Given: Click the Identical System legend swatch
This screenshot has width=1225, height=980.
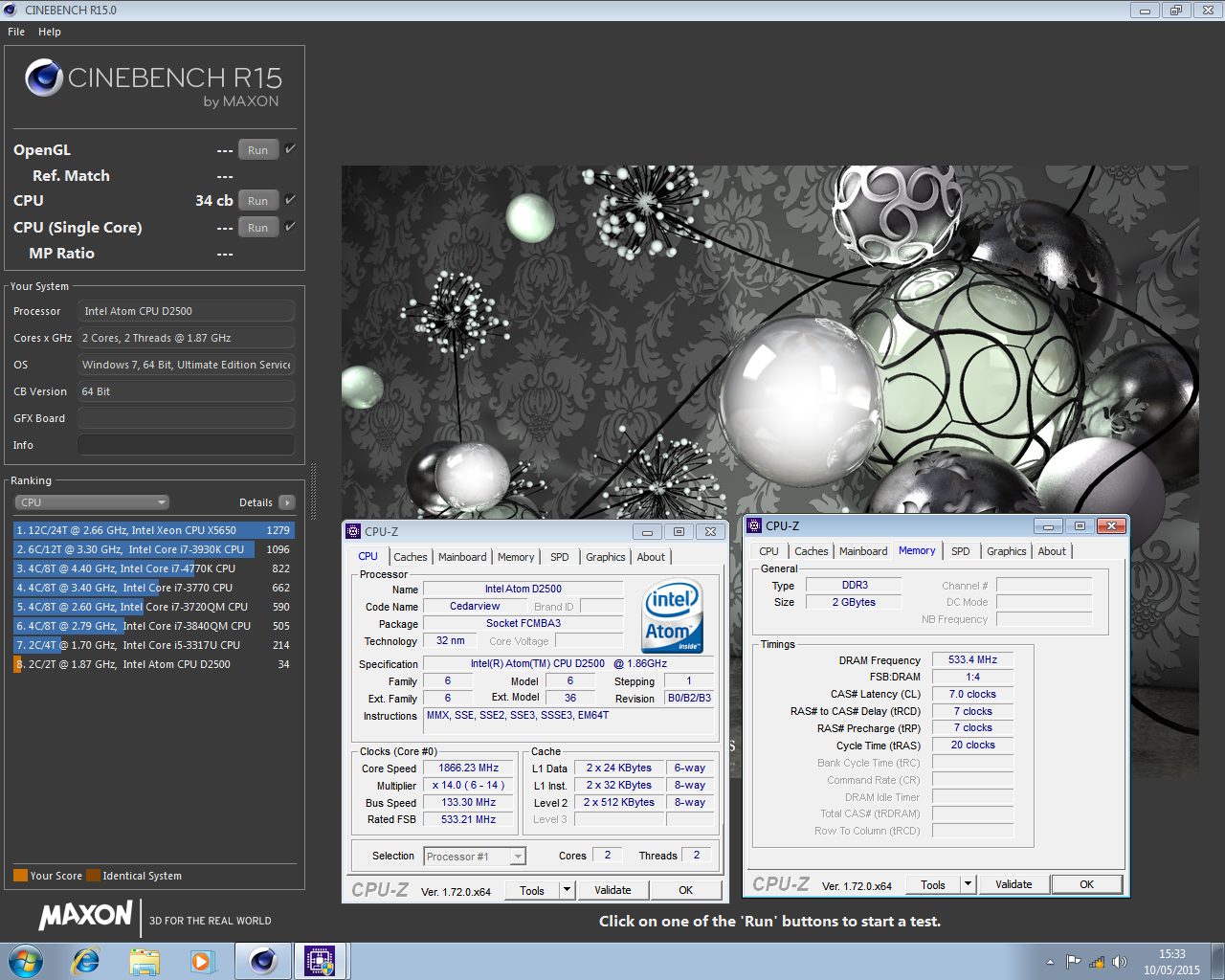Looking at the screenshot, I should tap(93, 876).
